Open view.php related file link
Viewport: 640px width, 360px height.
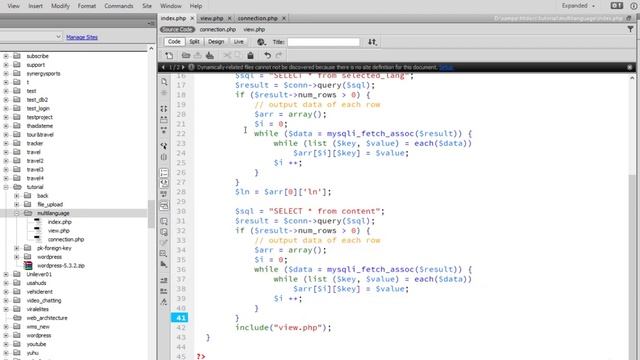(254, 29)
